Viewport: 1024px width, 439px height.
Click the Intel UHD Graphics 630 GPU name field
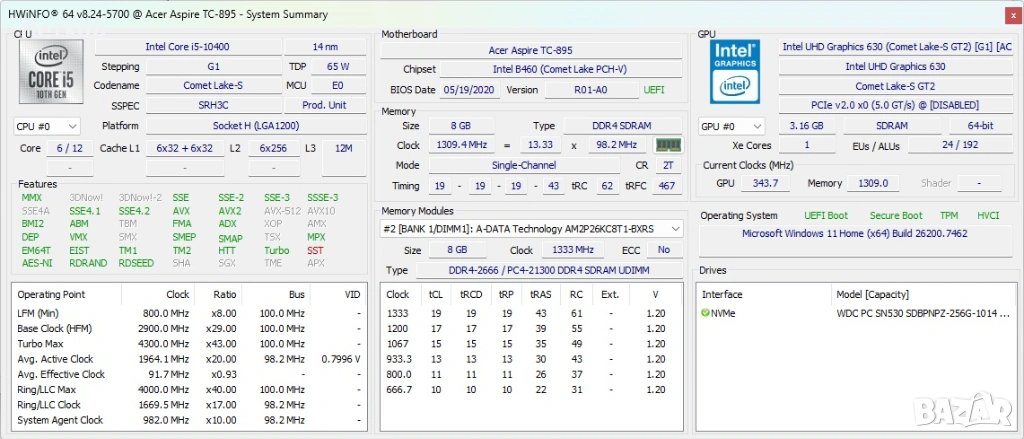(x=895, y=67)
